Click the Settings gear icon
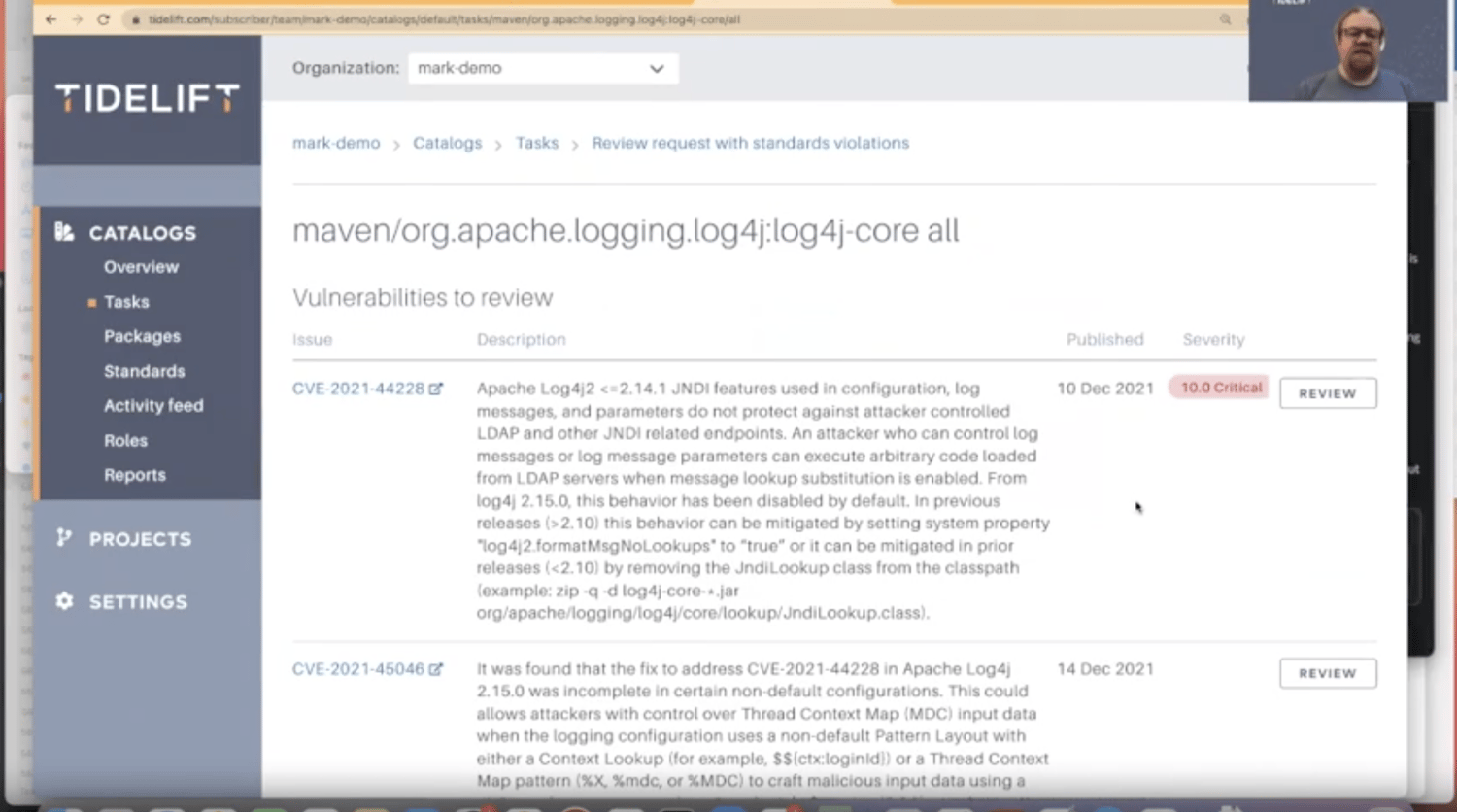The image size is (1457, 812). [x=64, y=601]
